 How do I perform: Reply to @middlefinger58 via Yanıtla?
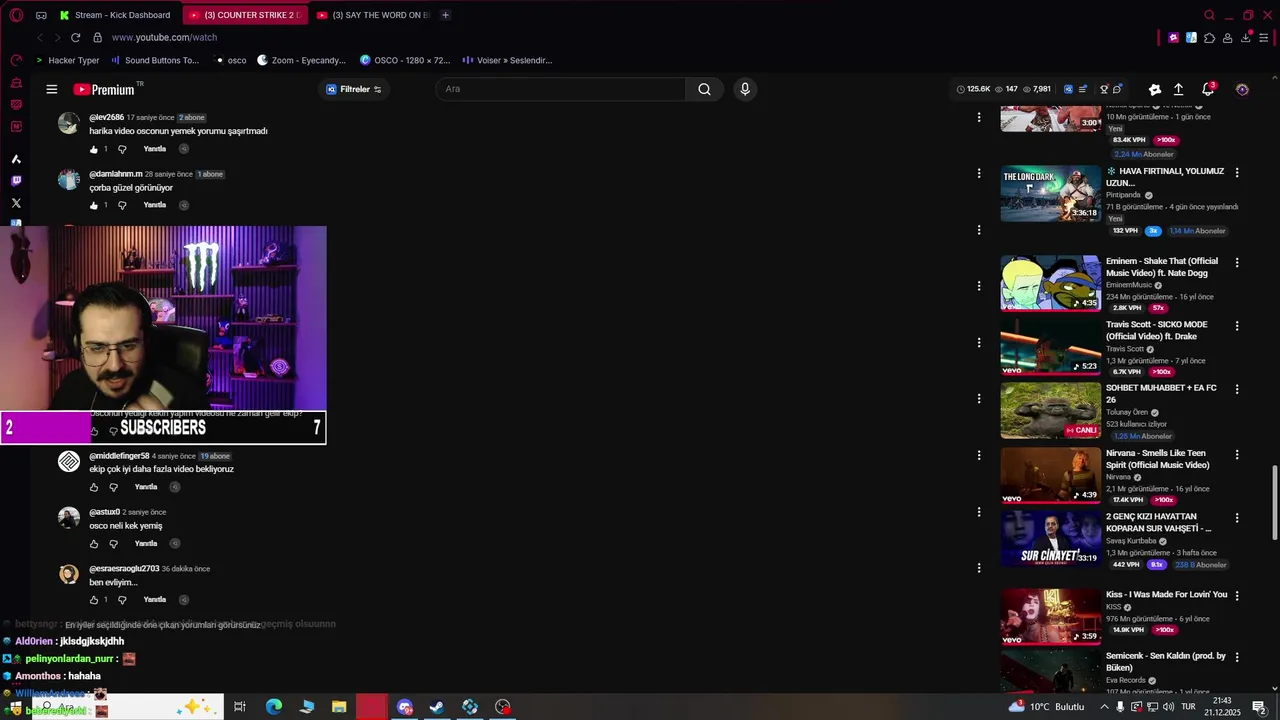pyautogui.click(x=146, y=487)
